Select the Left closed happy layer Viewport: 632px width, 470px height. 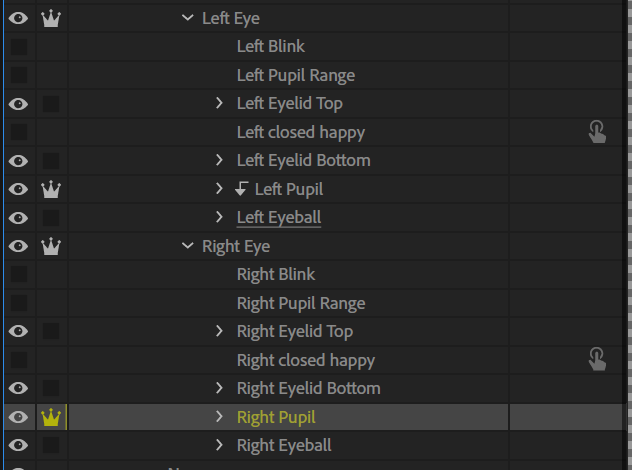pyautogui.click(x=301, y=133)
